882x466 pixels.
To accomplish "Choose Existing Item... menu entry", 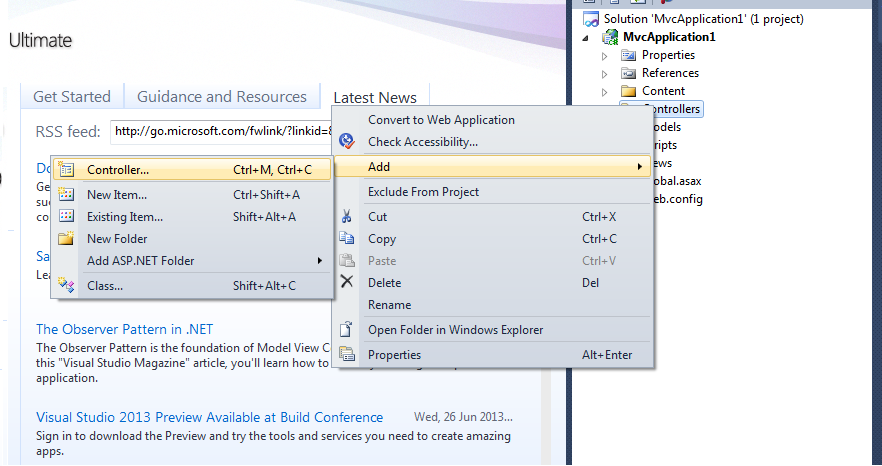I will (192, 216).
